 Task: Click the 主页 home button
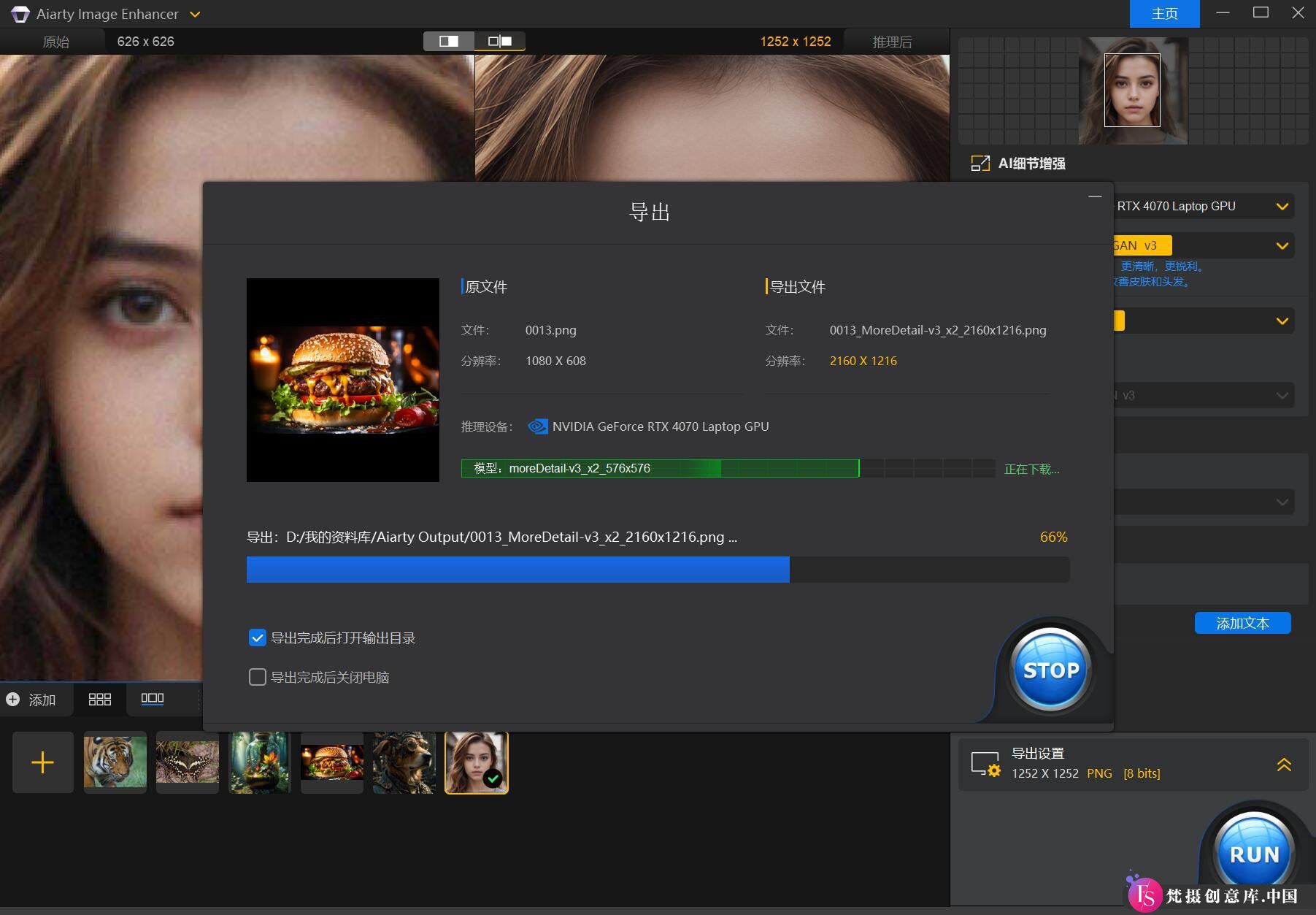pyautogui.click(x=1164, y=14)
